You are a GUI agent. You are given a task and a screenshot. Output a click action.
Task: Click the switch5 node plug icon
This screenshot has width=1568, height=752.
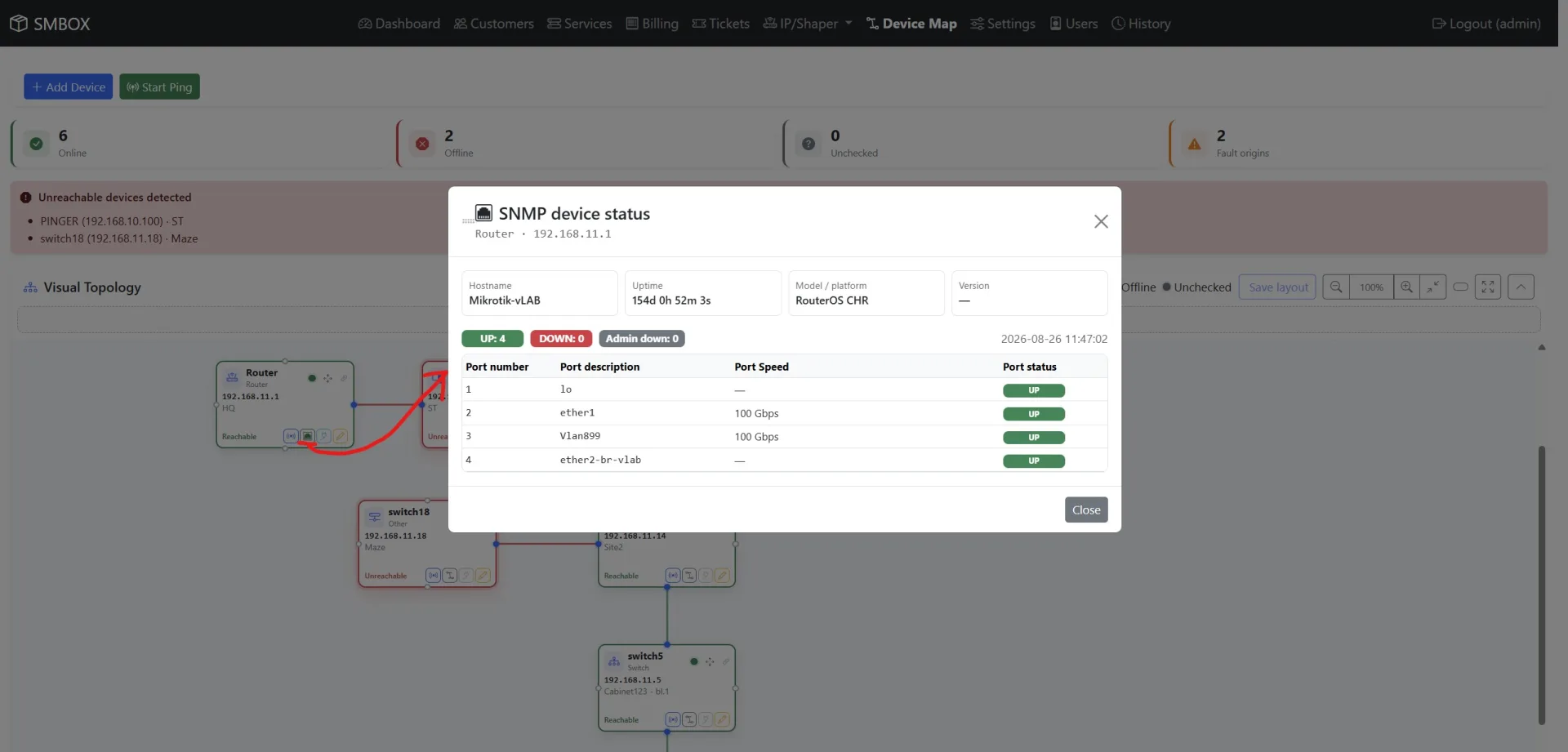(x=705, y=719)
